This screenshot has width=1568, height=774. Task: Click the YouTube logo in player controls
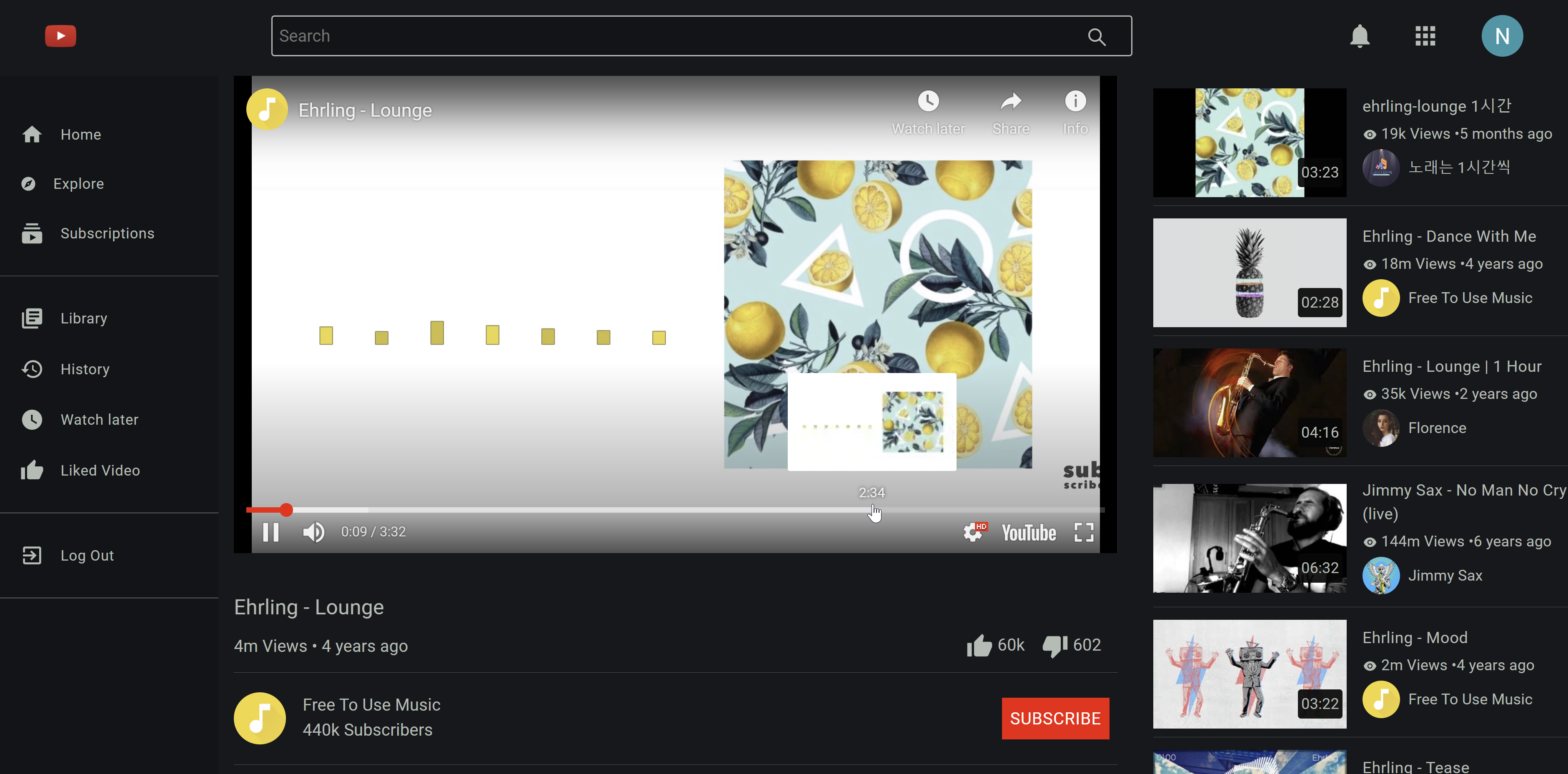coord(1029,532)
